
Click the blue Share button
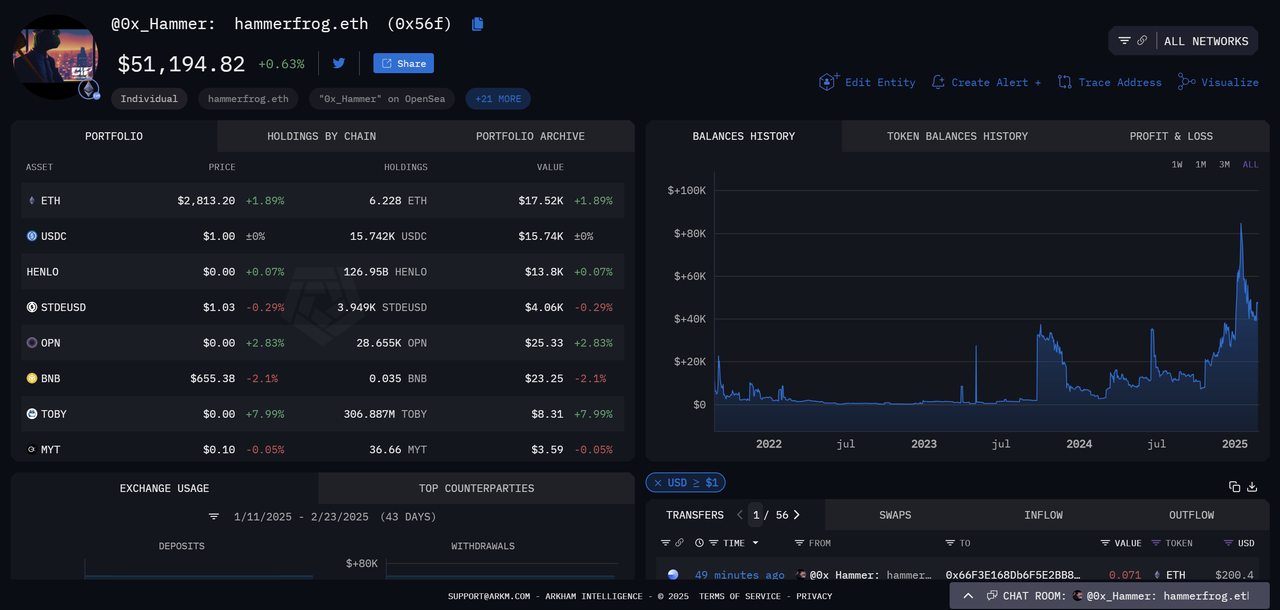403,63
